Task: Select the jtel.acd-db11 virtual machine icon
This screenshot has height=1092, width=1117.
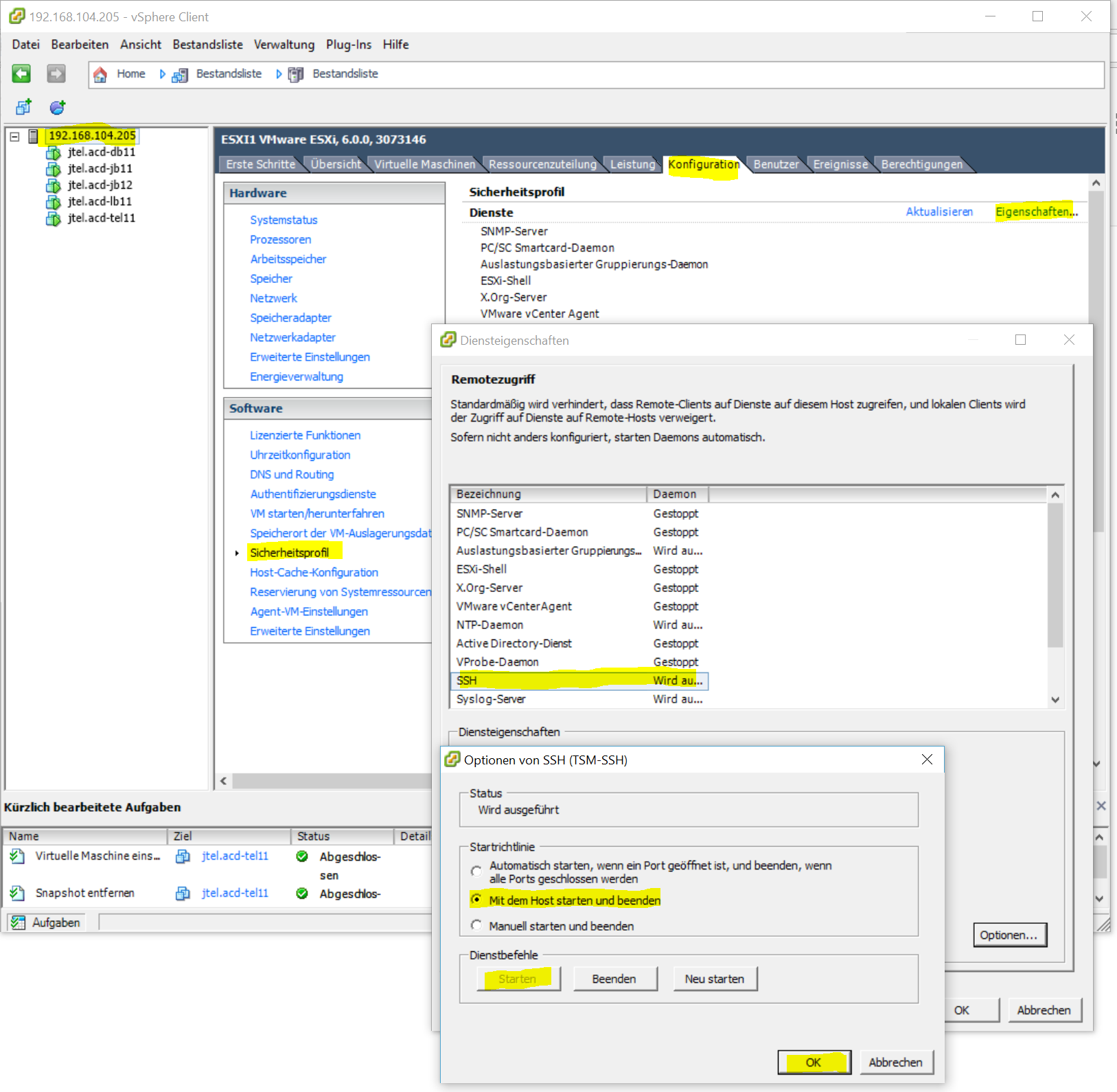Action: click(x=54, y=152)
